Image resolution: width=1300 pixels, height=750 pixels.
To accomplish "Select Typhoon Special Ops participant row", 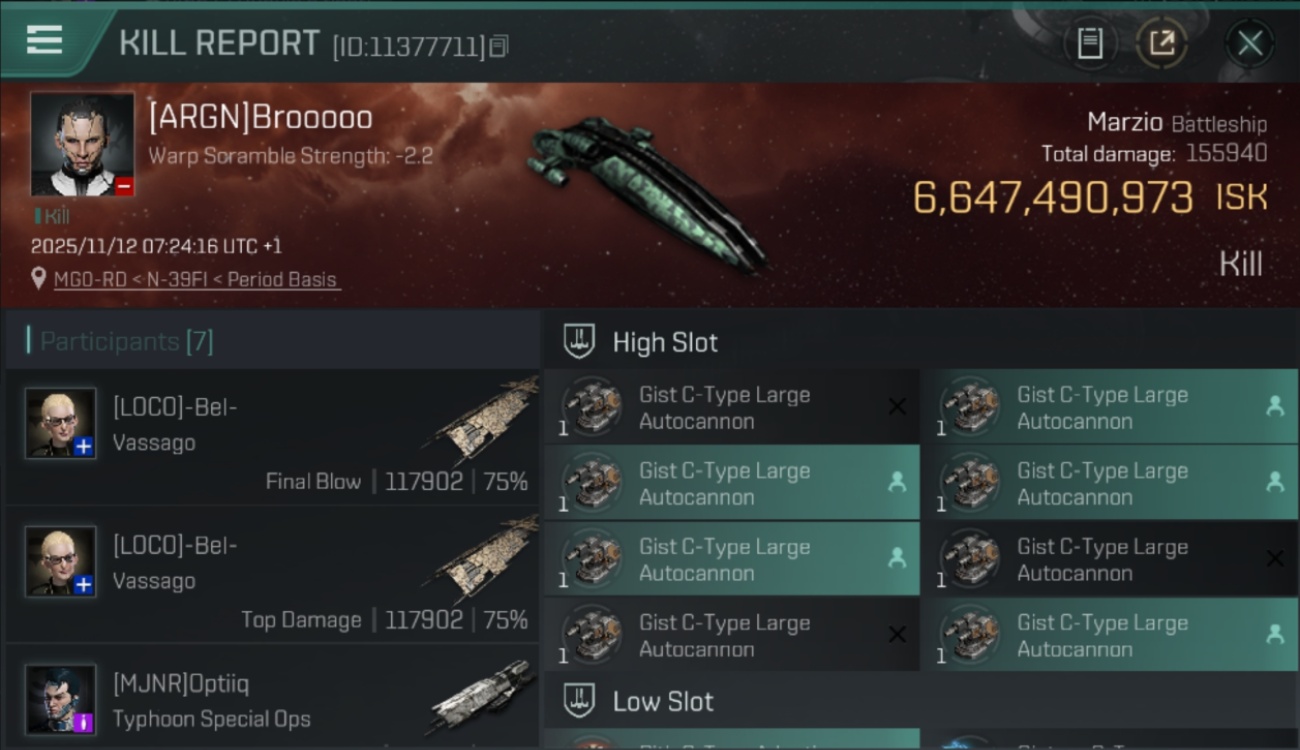I will (x=272, y=700).
